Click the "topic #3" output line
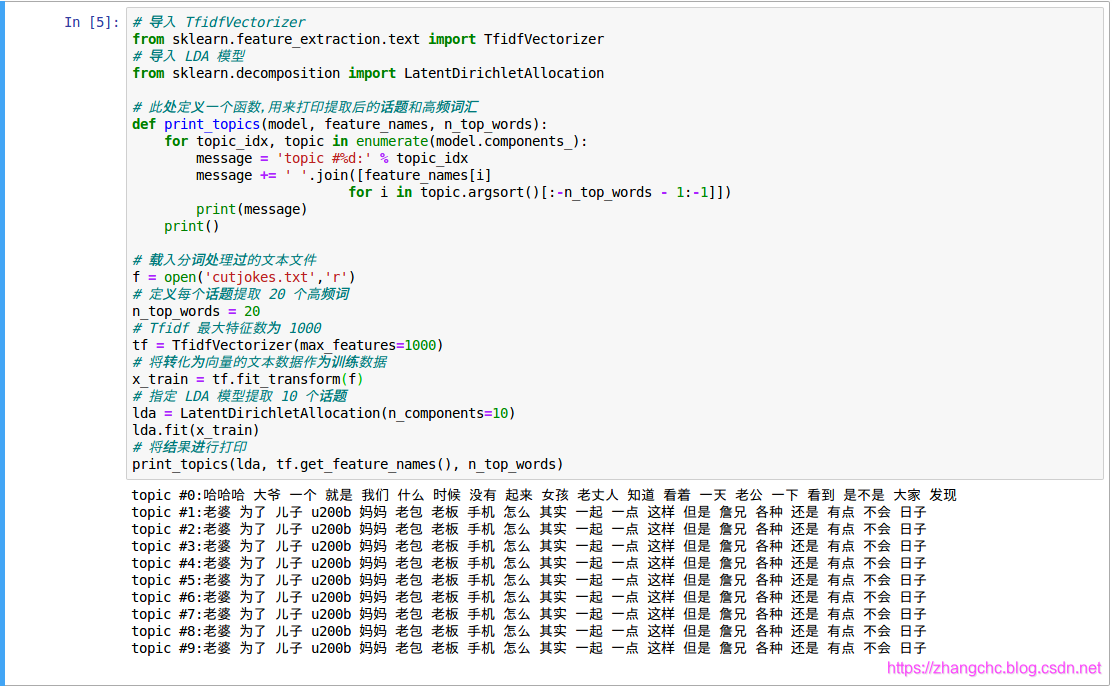 tap(529, 547)
